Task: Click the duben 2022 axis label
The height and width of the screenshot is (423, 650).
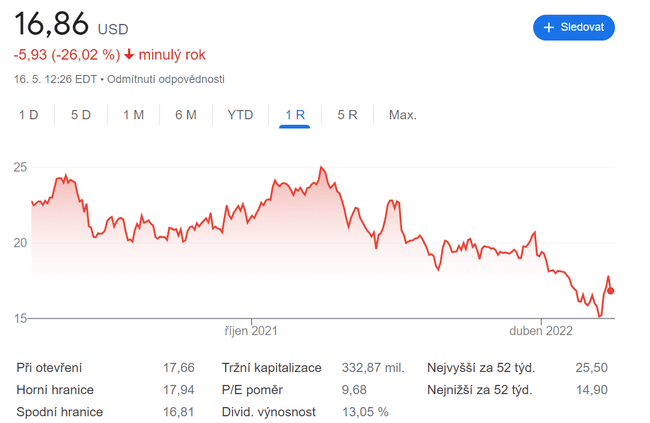Action: coord(542,331)
